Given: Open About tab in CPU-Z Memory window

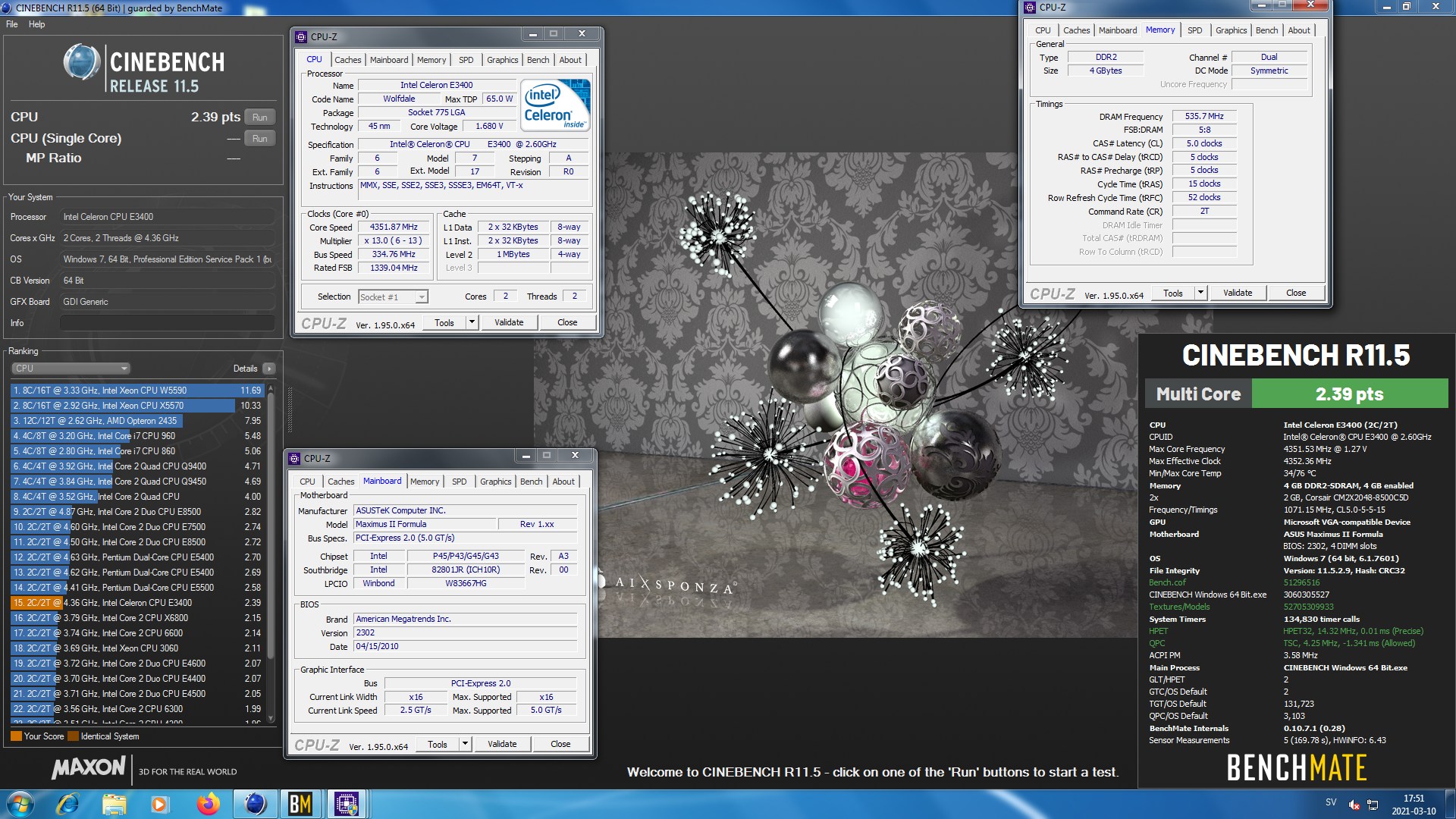Looking at the screenshot, I should (x=1299, y=30).
